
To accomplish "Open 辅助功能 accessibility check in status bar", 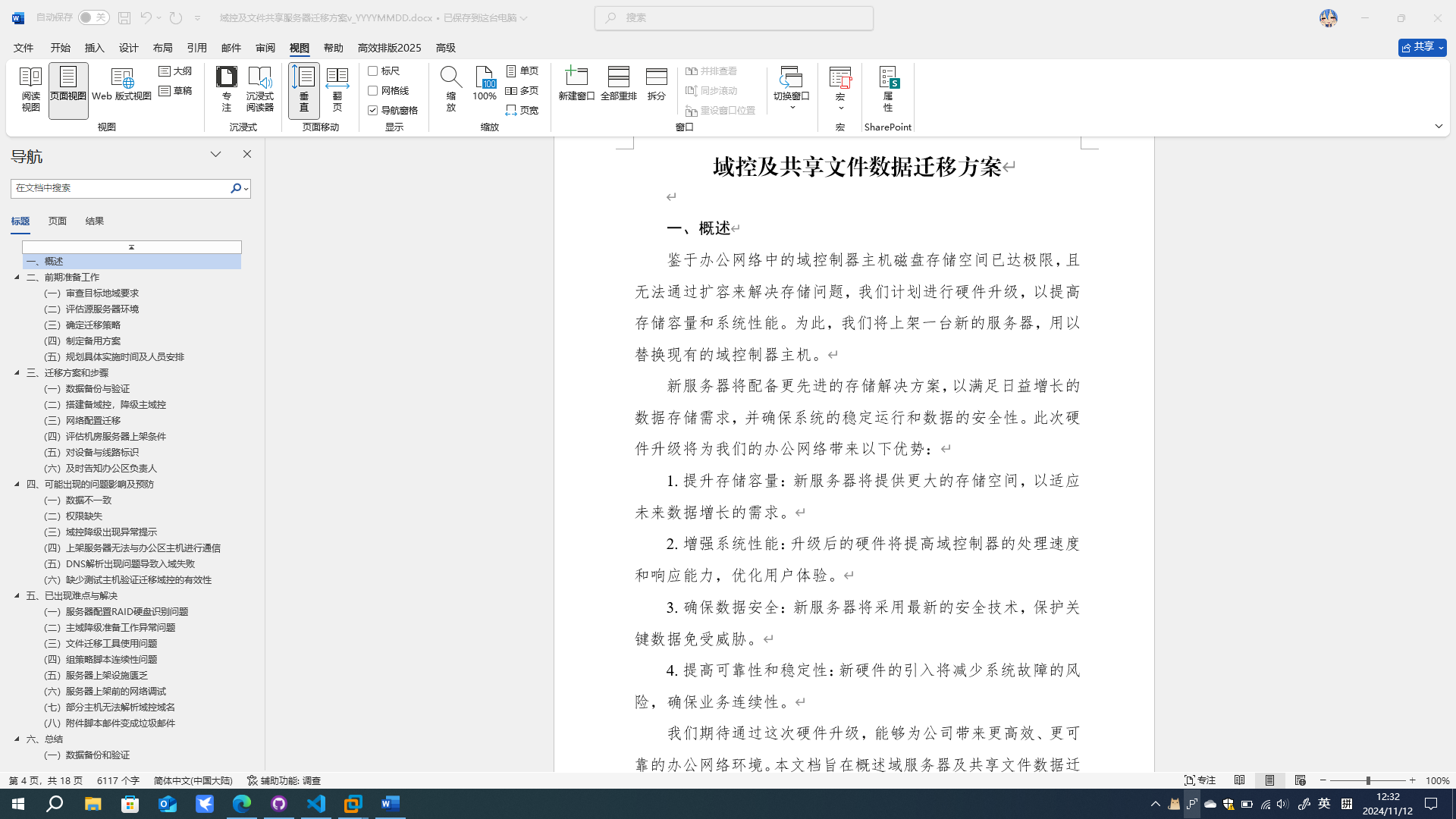I will (284, 780).
